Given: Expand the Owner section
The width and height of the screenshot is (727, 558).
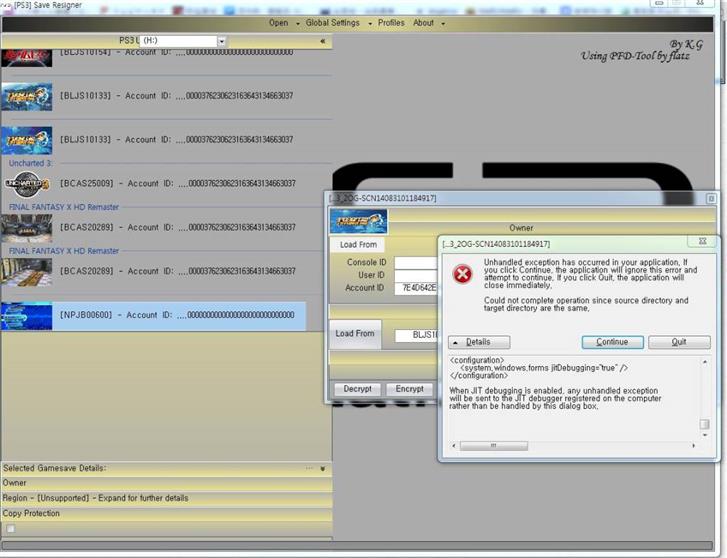Looking at the screenshot, I should (x=167, y=483).
